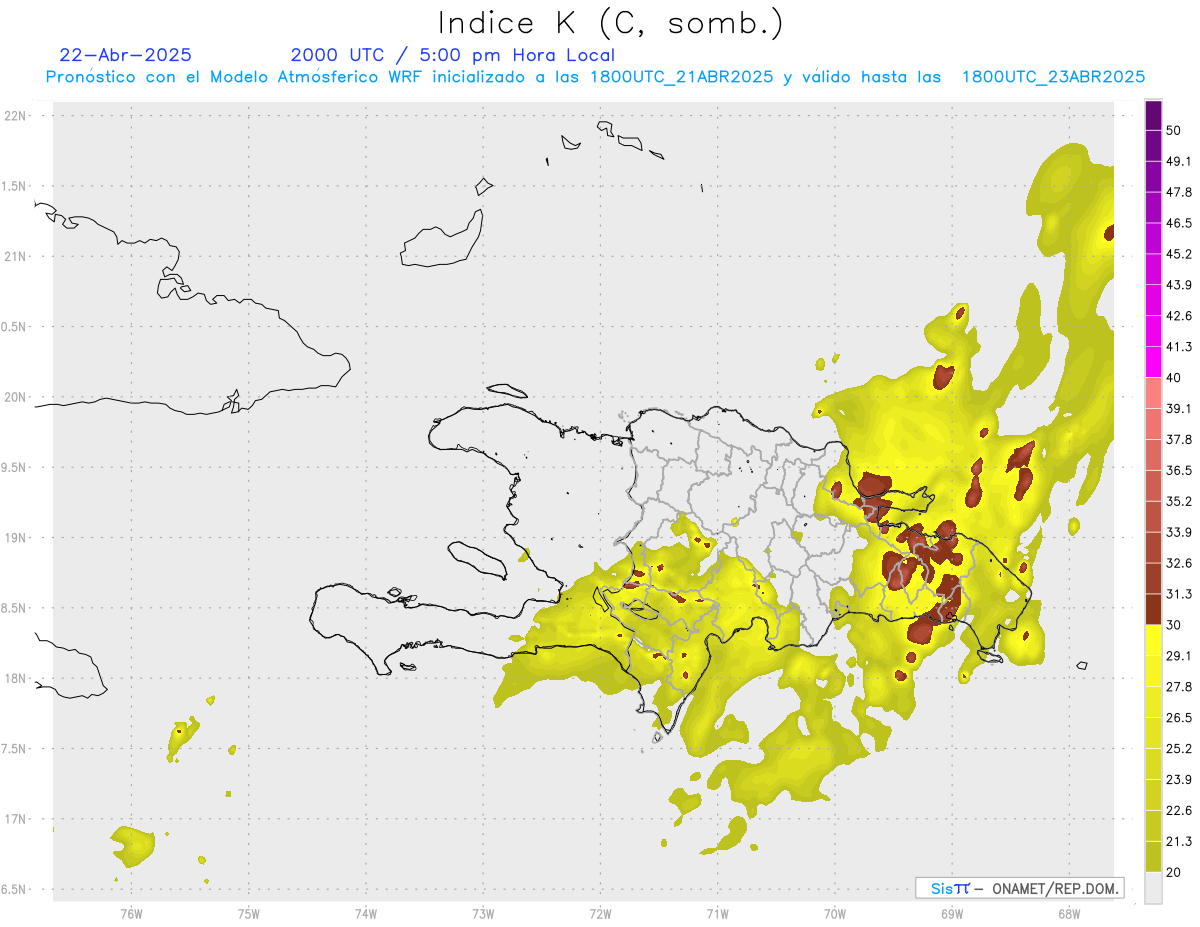
Task: Click the salmon-pink legend swatch just below 40
Action: click(1153, 393)
